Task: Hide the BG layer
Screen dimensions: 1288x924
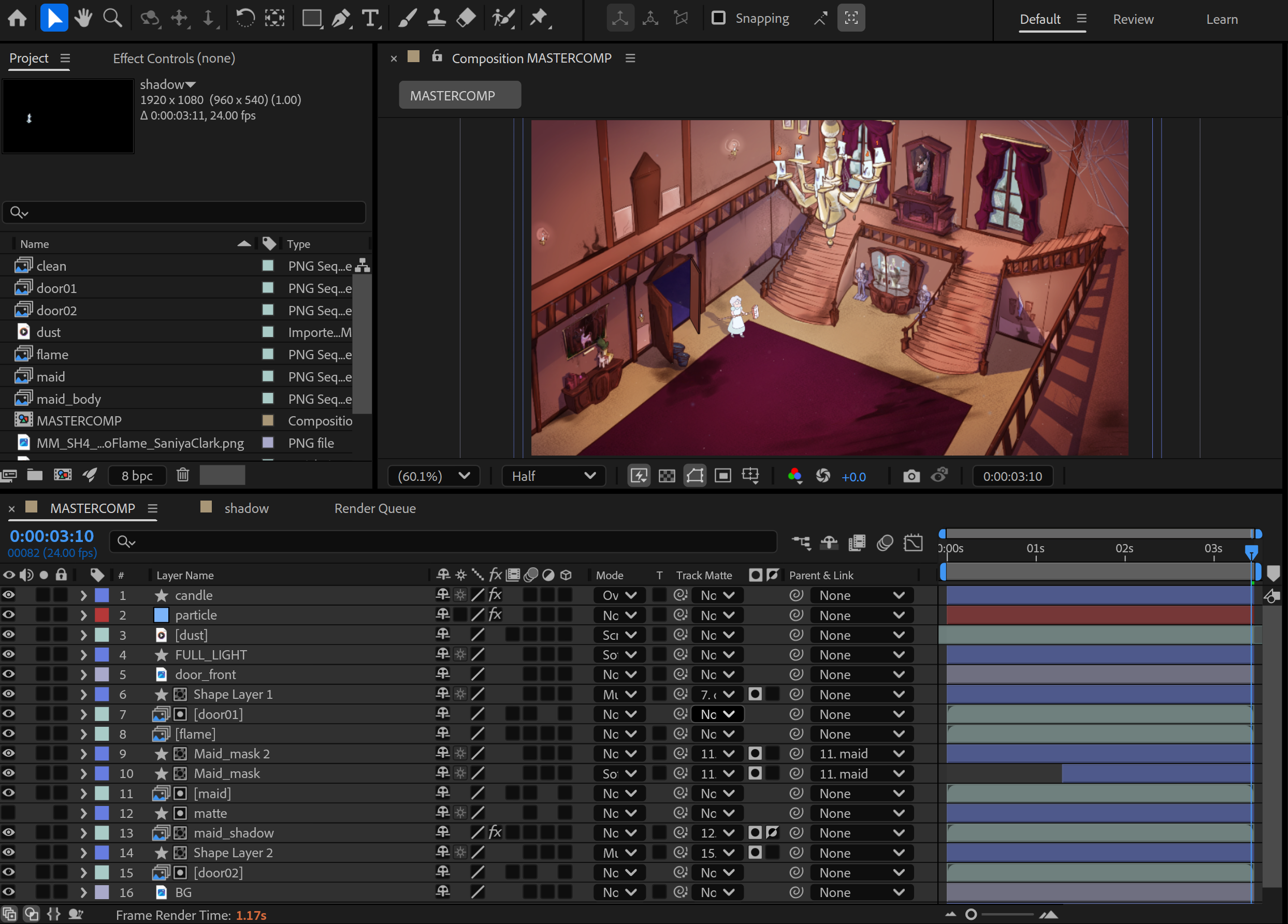Action: (8, 892)
